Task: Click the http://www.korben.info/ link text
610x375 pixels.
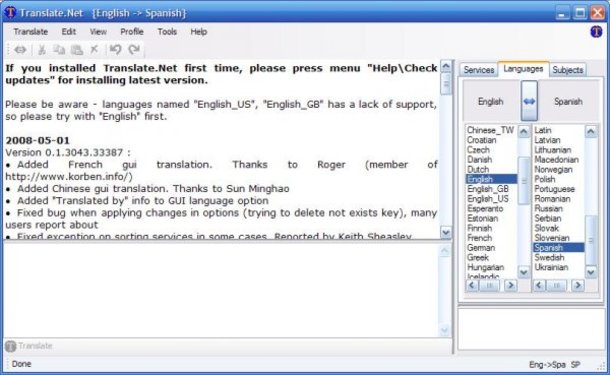Action: (x=69, y=177)
